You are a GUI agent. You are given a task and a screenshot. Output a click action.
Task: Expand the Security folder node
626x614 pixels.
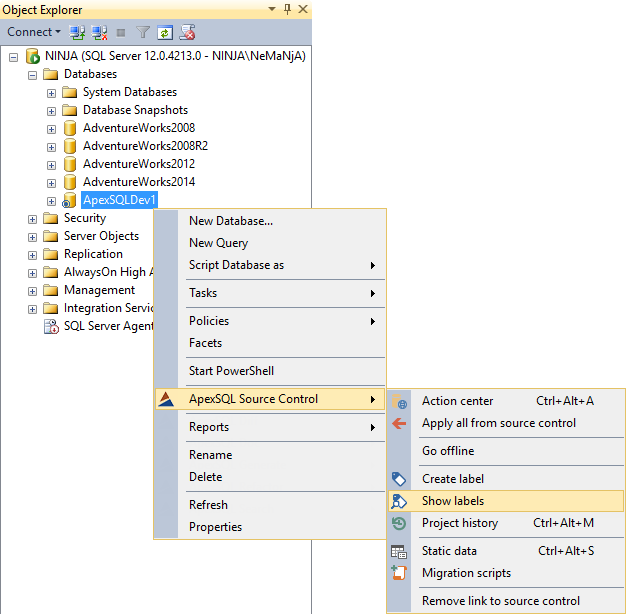(32, 220)
